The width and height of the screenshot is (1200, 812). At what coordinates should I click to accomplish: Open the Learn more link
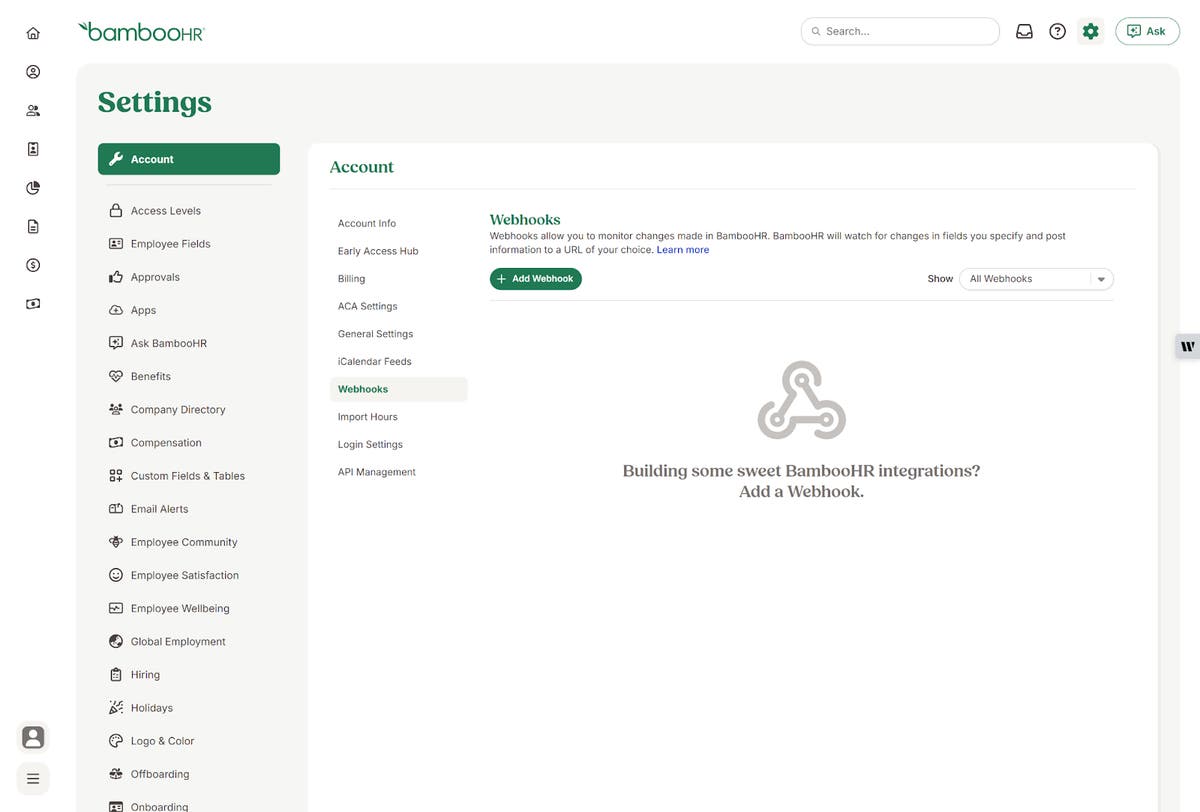683,249
